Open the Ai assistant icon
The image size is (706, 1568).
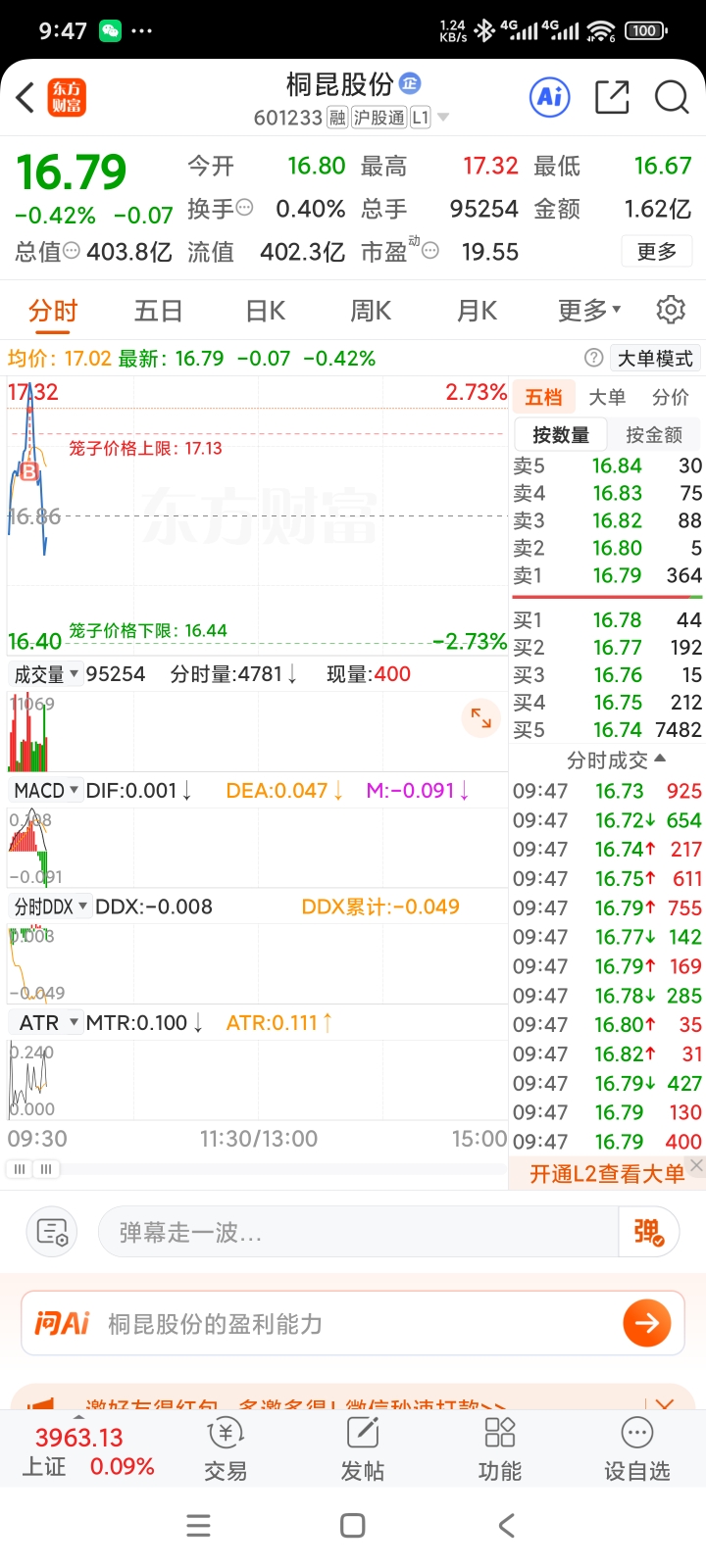(x=550, y=97)
